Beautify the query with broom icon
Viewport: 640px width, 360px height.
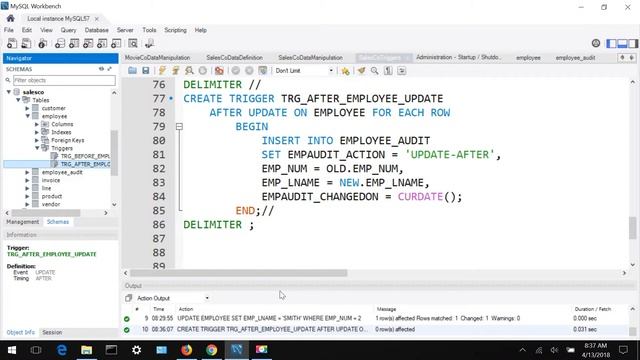coord(362,71)
